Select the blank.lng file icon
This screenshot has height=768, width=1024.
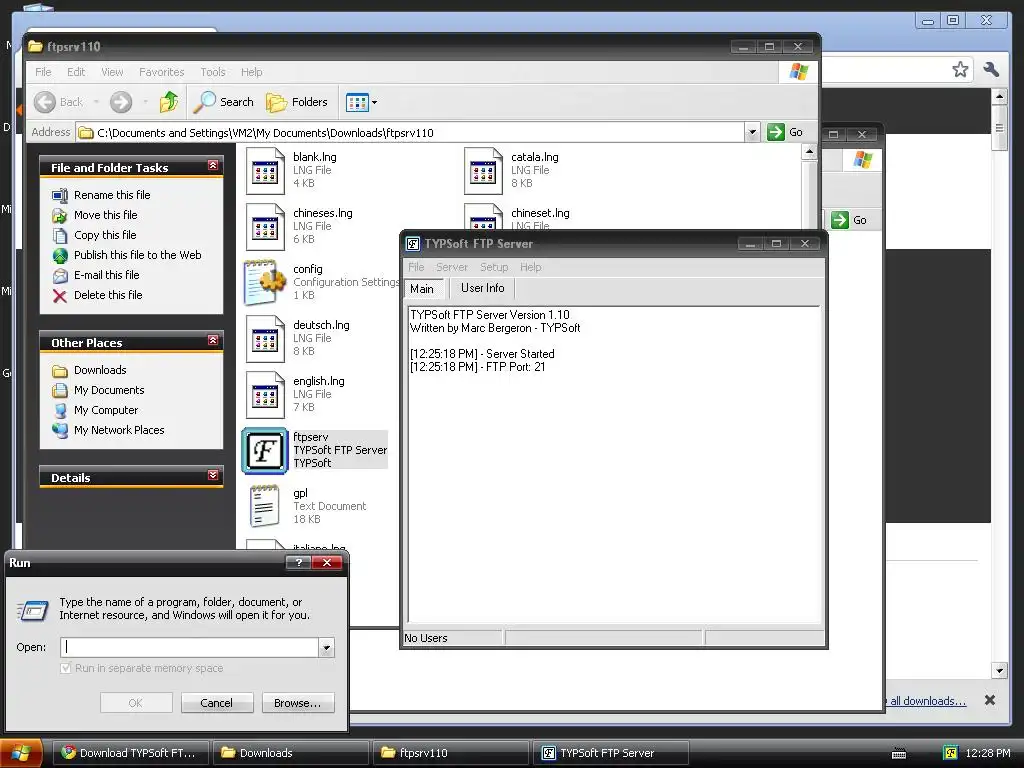click(x=265, y=171)
